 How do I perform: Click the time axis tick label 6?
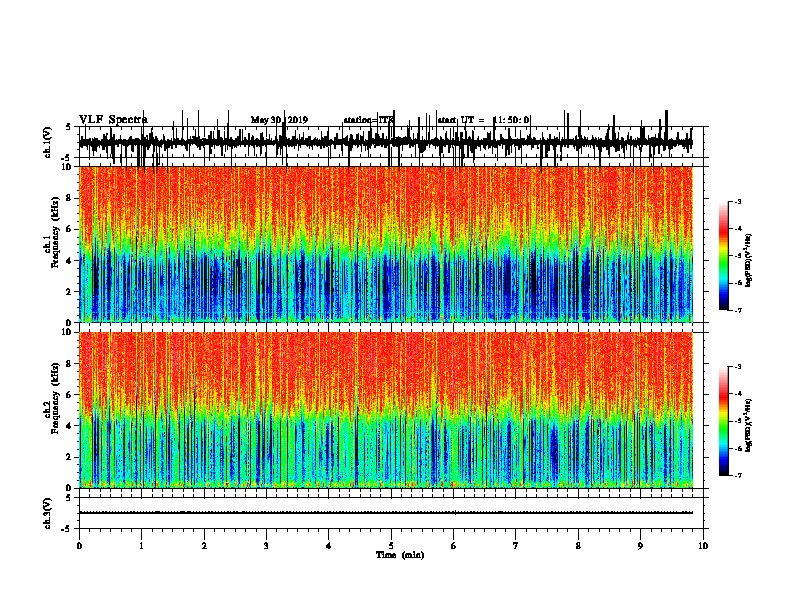(x=454, y=546)
